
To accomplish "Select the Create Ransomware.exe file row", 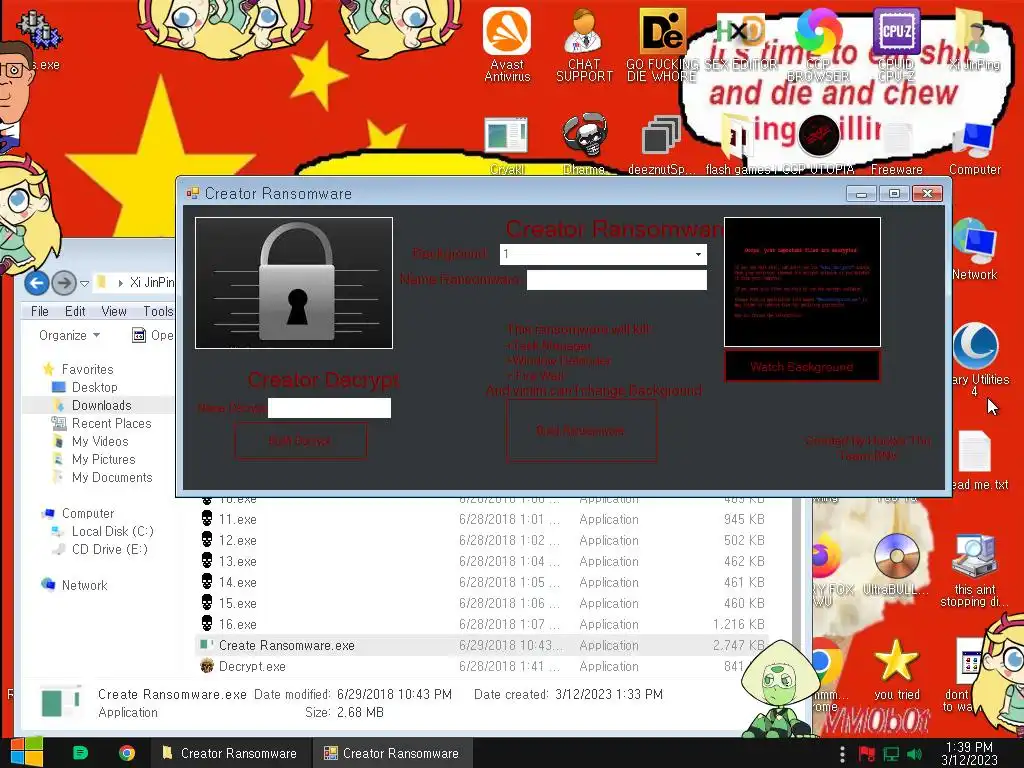I will (482, 645).
